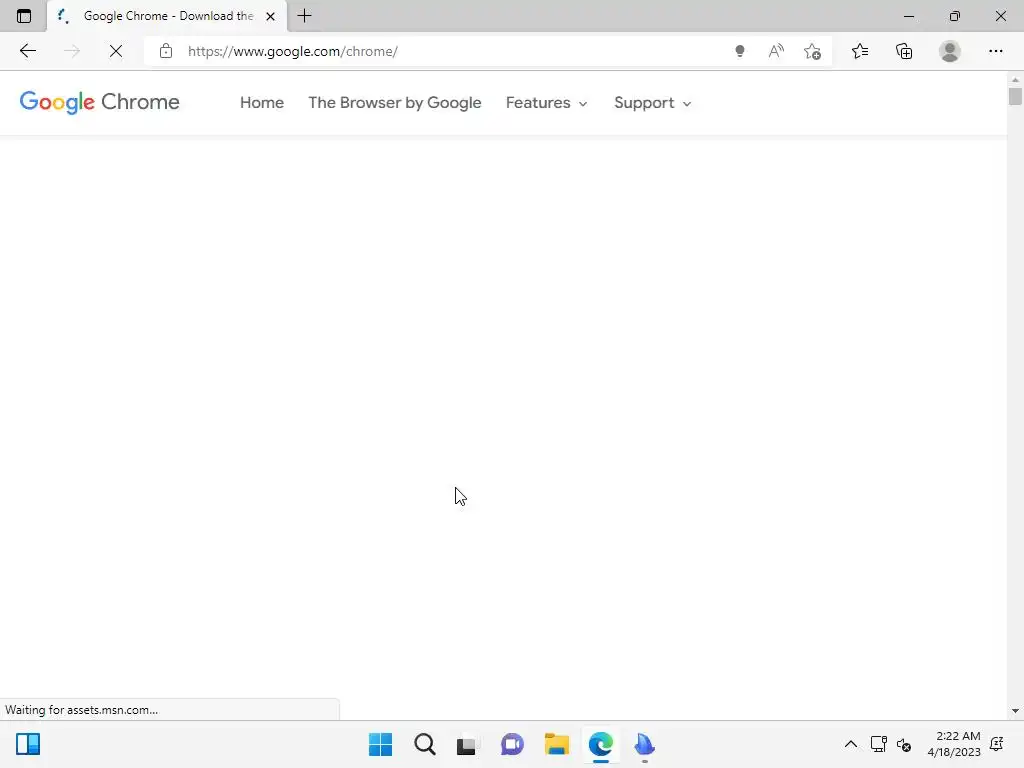Click the page scrollbar down arrow

[1015, 711]
